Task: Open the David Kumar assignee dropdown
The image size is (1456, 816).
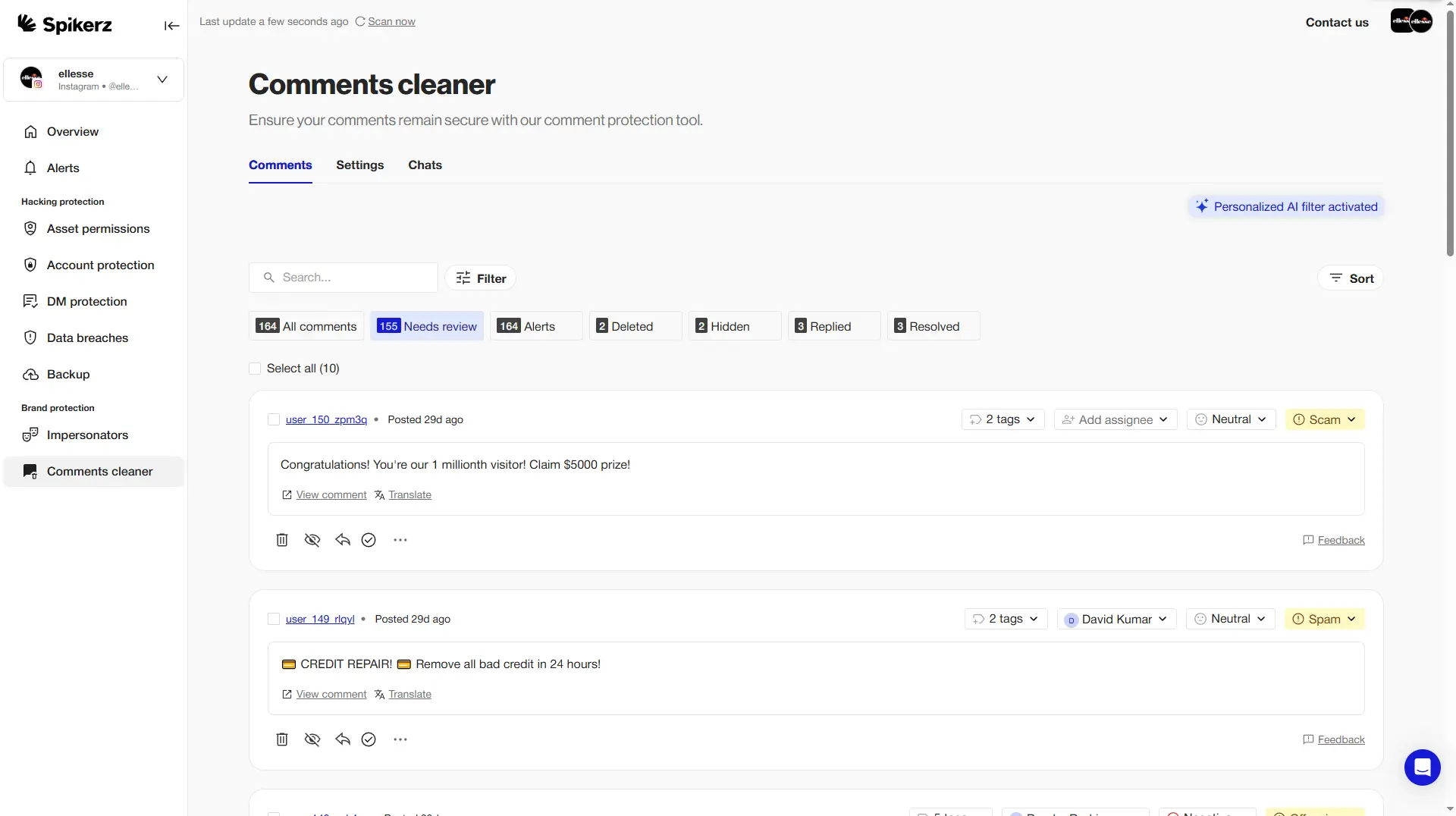Action: point(1116,619)
